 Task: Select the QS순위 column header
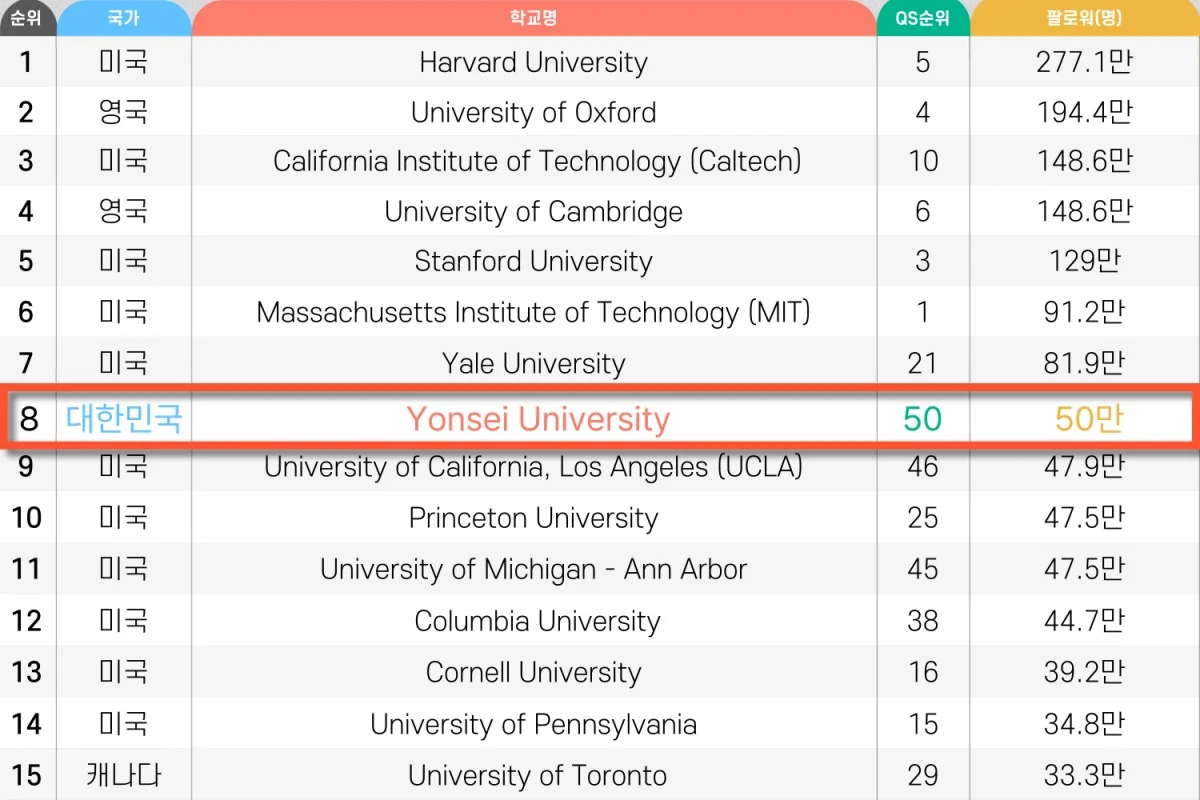click(922, 18)
